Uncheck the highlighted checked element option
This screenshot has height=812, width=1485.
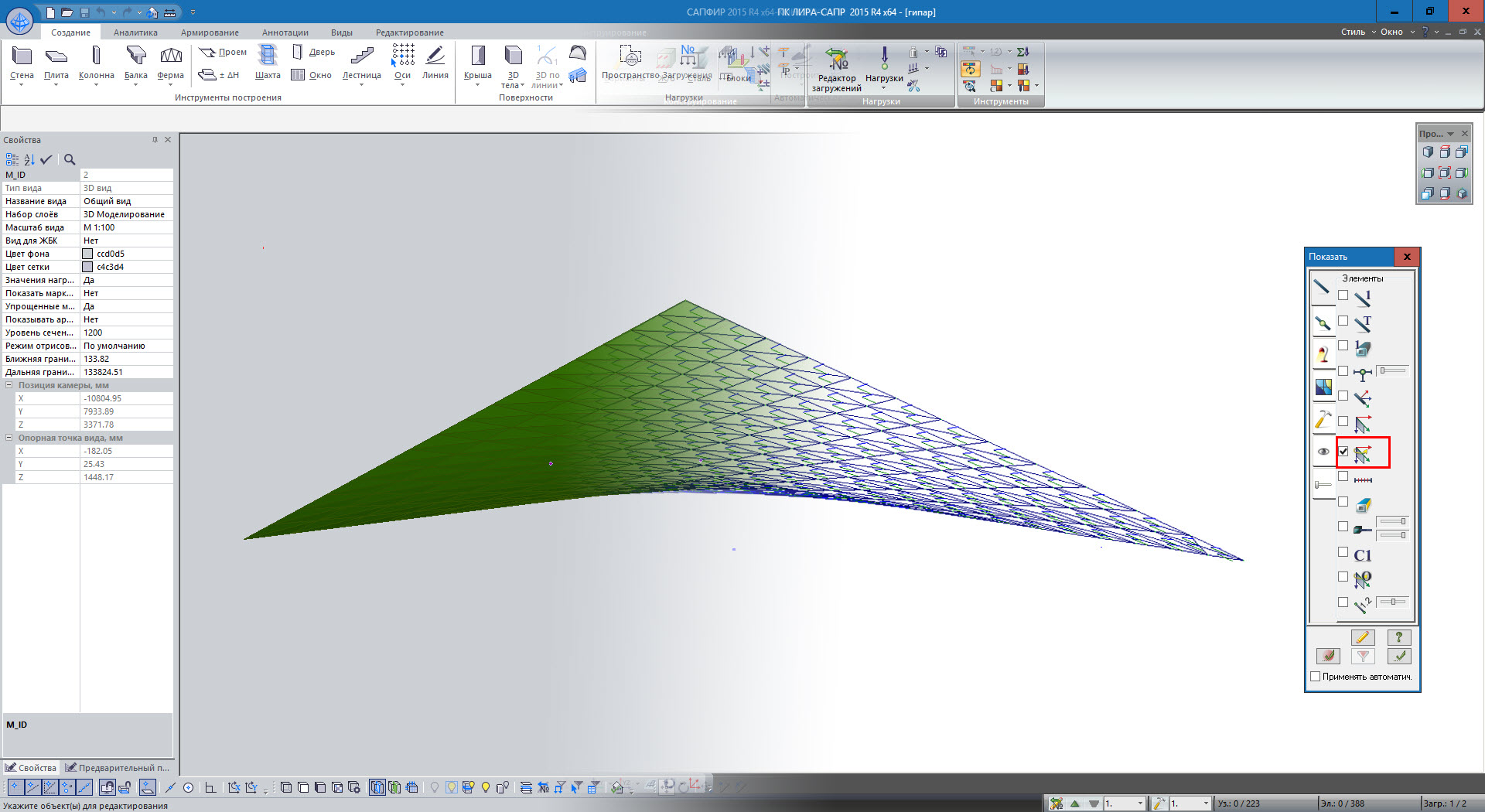(x=1343, y=452)
